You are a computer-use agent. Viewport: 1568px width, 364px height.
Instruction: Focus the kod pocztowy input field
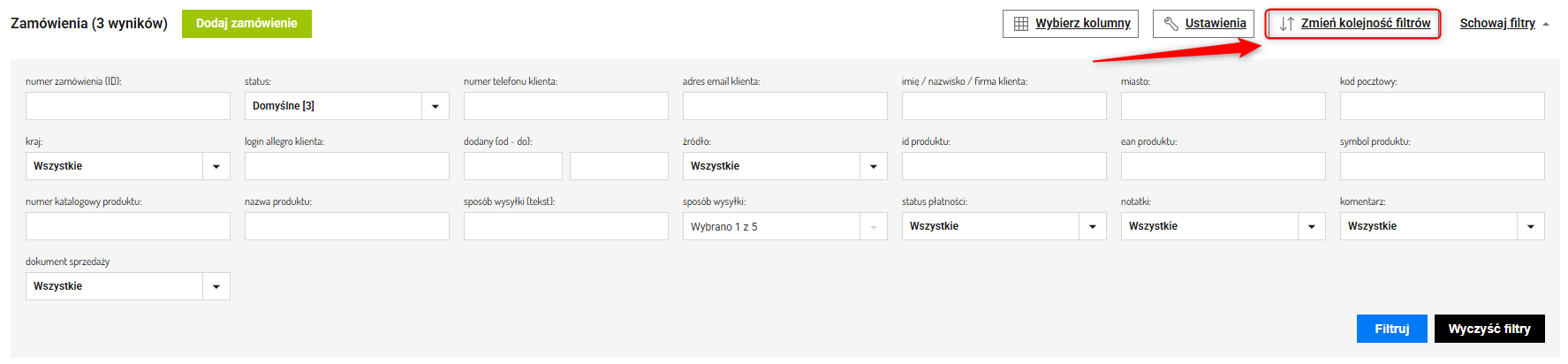click(x=1443, y=106)
